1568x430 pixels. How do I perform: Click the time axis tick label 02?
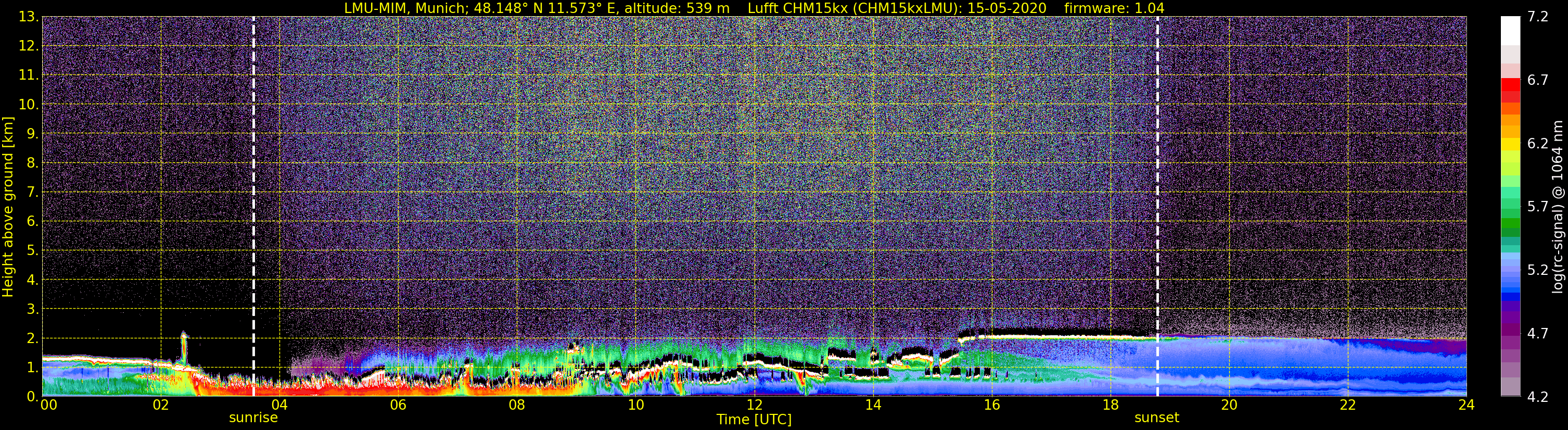coord(160,406)
